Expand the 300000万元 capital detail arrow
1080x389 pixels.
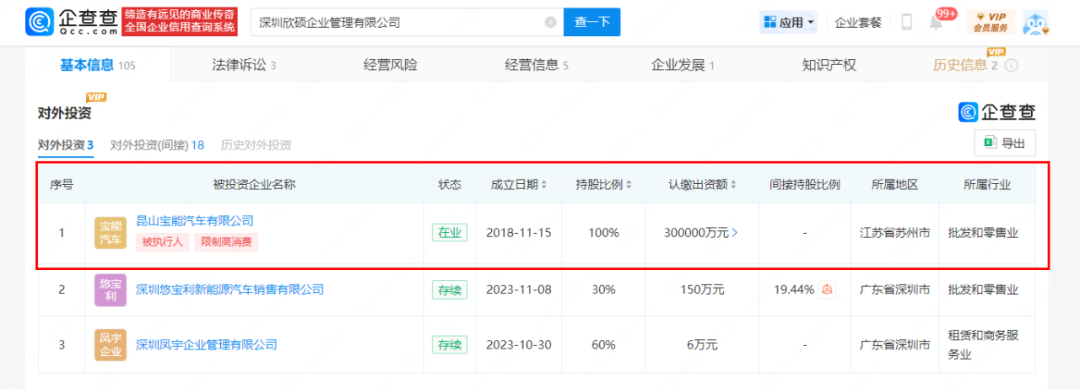[735, 233]
